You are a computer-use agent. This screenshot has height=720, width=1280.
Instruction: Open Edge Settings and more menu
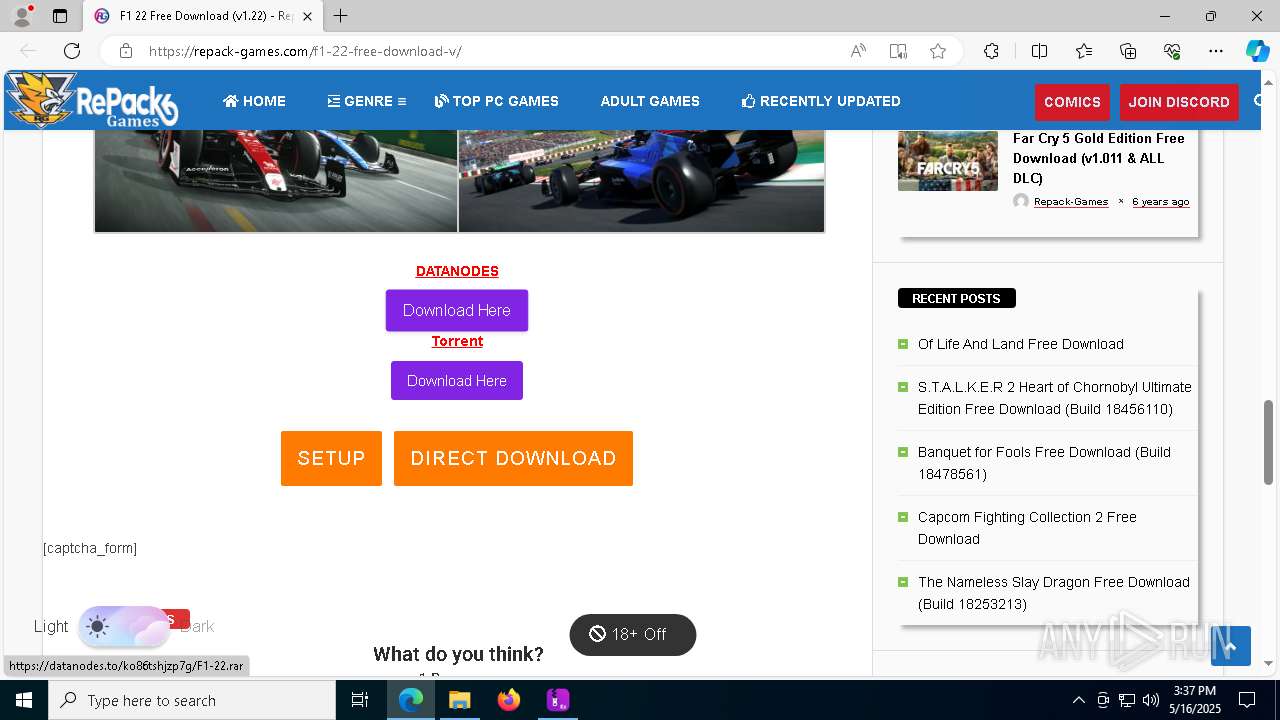1216,51
